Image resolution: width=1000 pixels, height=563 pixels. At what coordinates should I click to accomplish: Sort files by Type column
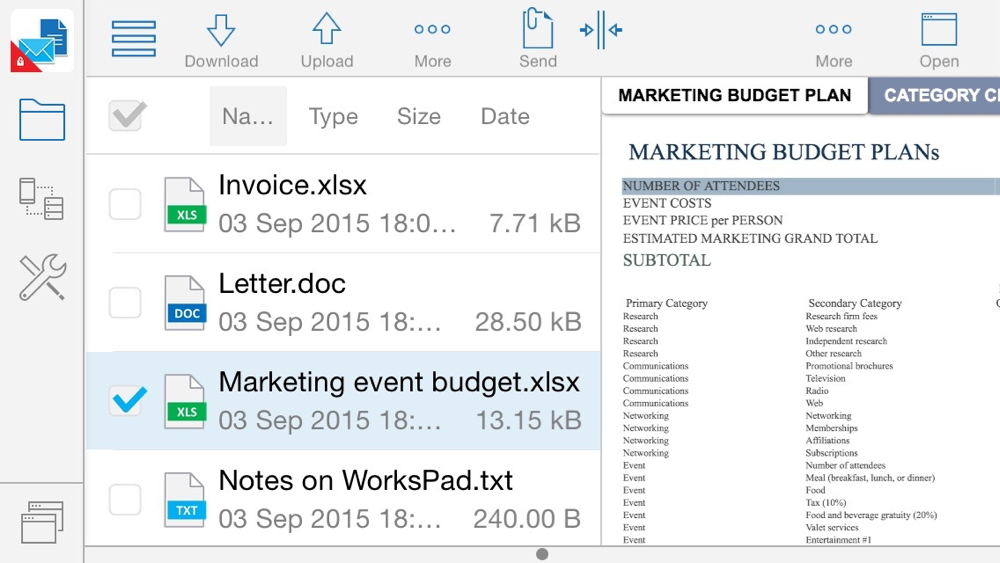[x=333, y=116]
